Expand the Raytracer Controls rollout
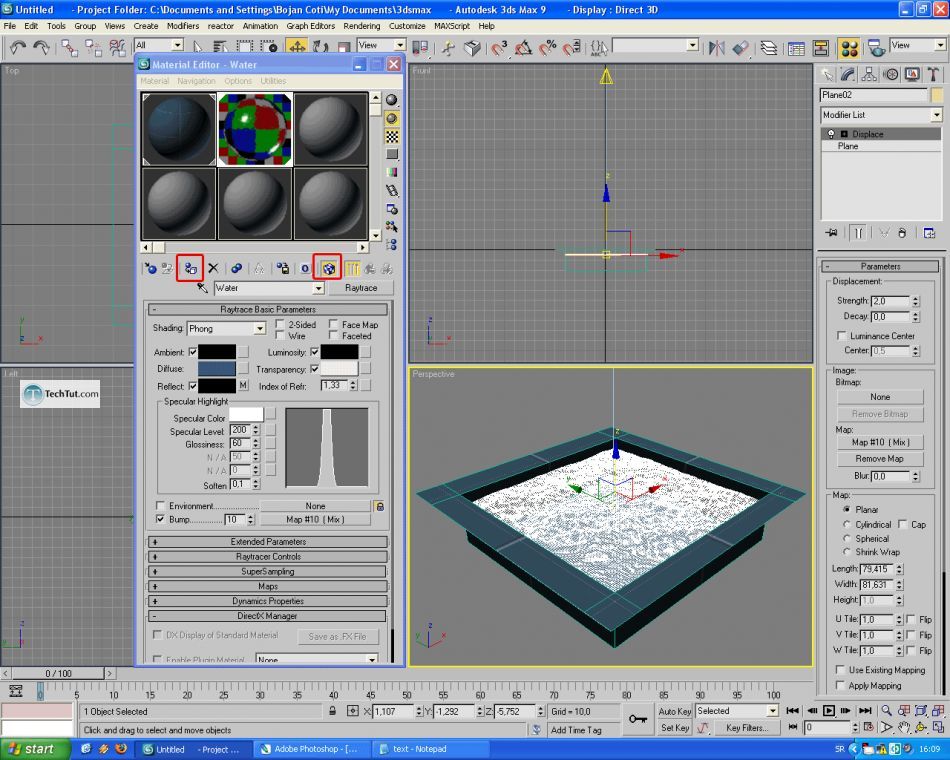This screenshot has height=760, width=950. [268, 556]
